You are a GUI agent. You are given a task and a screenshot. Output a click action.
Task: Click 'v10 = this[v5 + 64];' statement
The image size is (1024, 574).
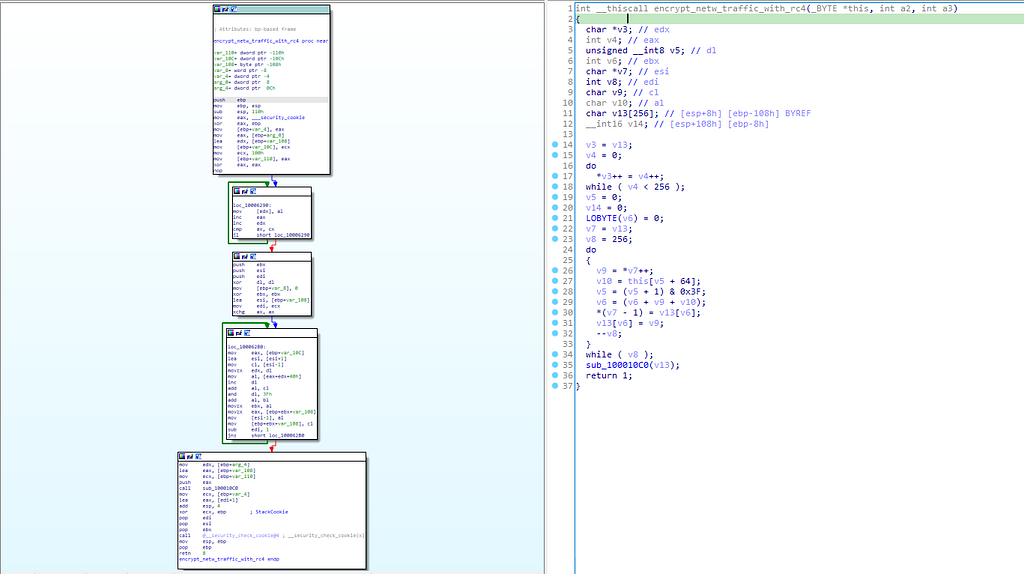coord(648,281)
